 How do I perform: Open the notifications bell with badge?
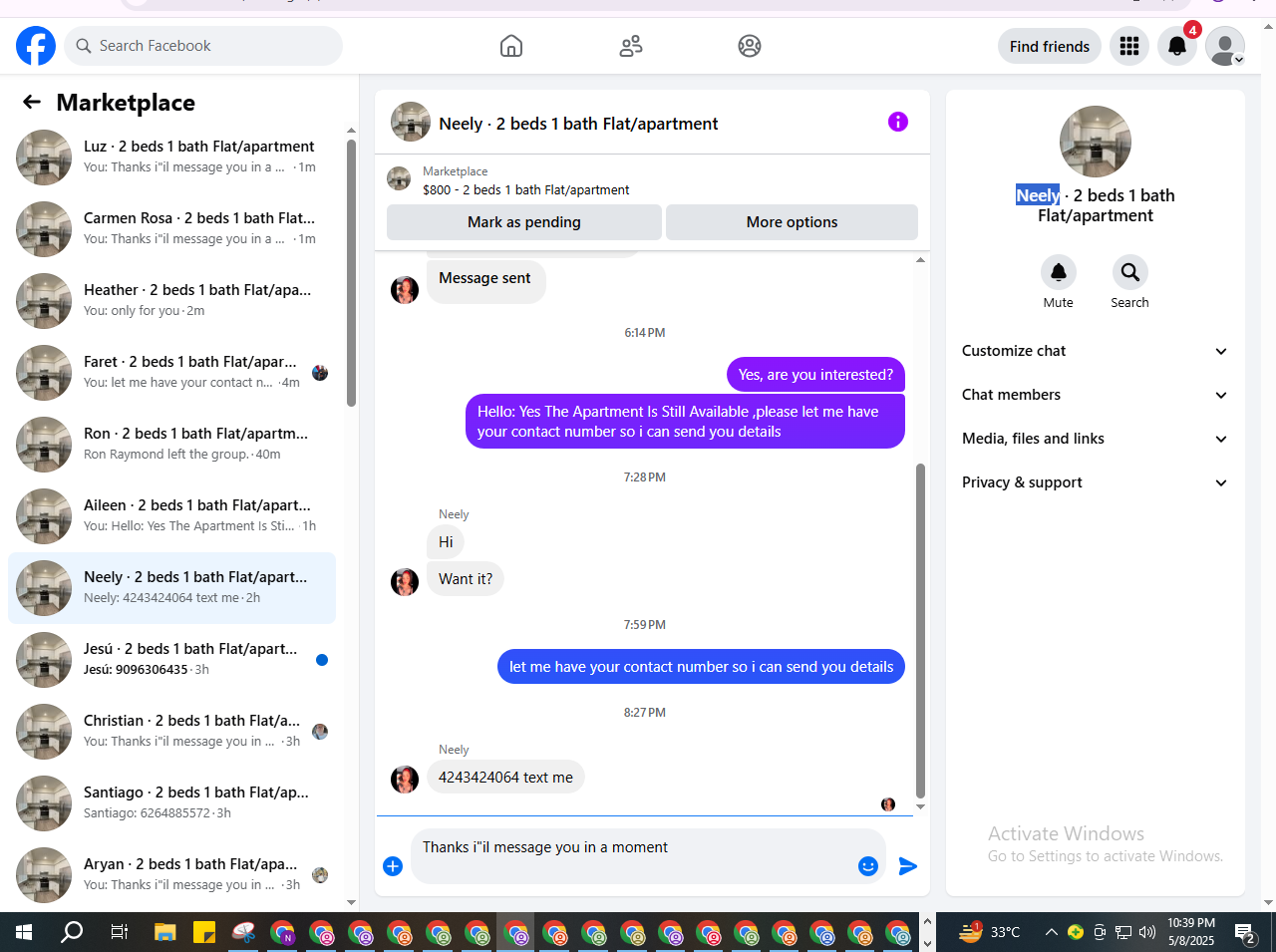1177,46
